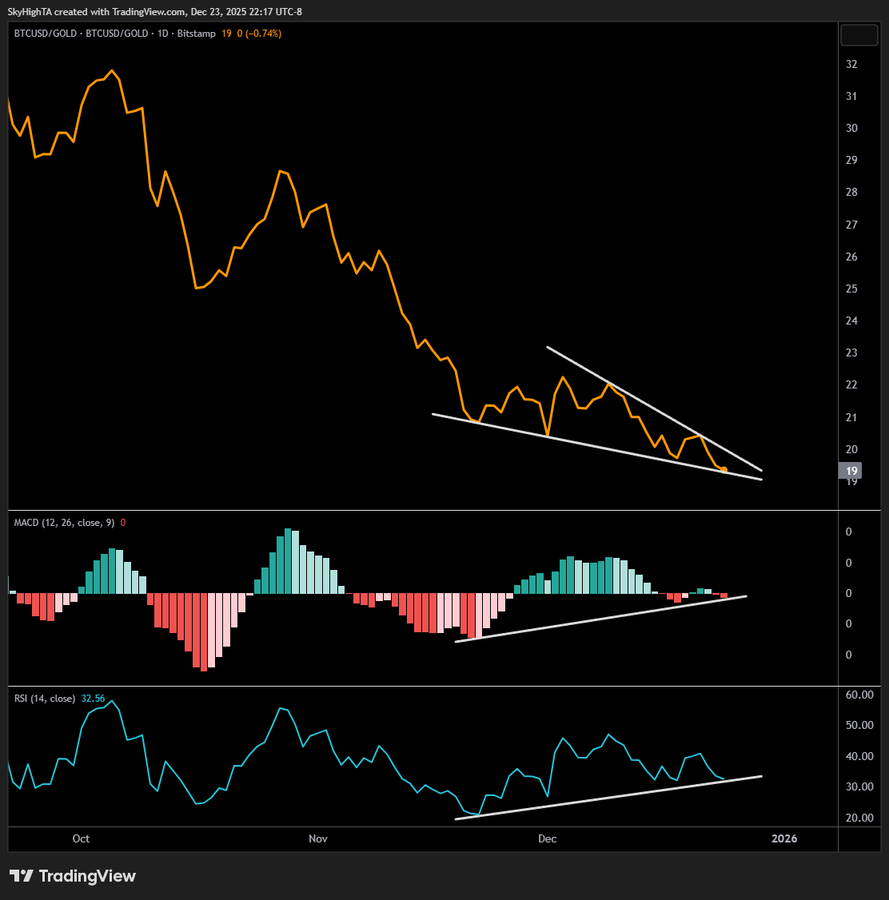Select the MACD (12, 26, close, 9) label
The width and height of the screenshot is (889, 900).
click(65, 524)
